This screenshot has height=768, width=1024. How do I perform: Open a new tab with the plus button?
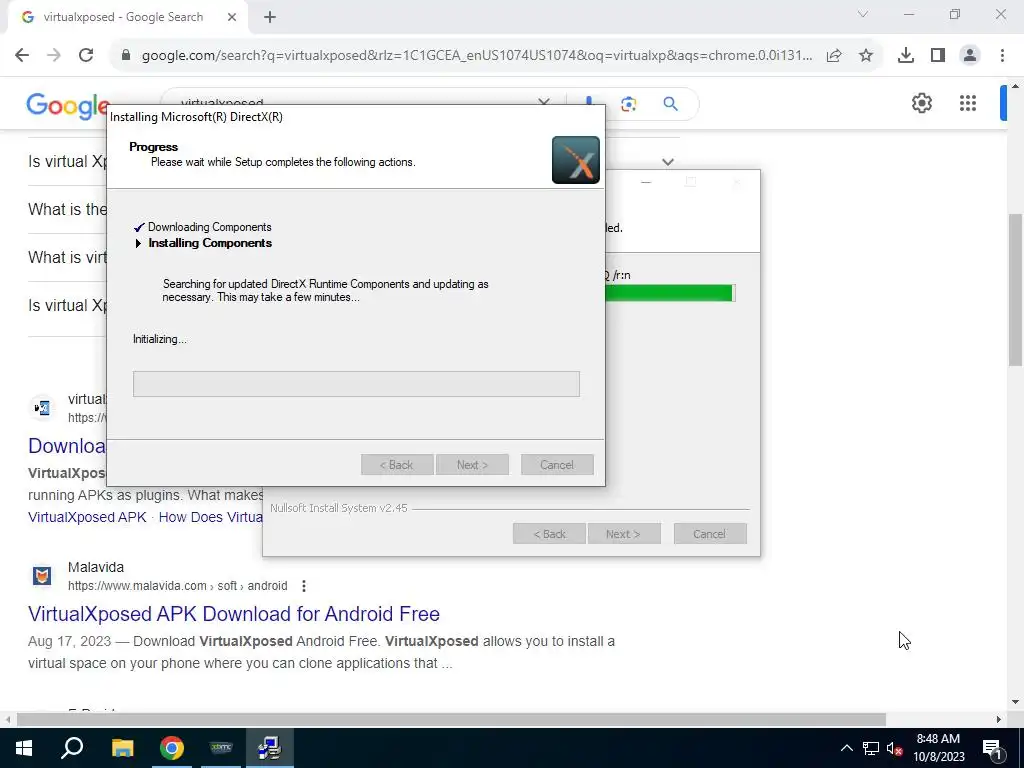click(270, 18)
